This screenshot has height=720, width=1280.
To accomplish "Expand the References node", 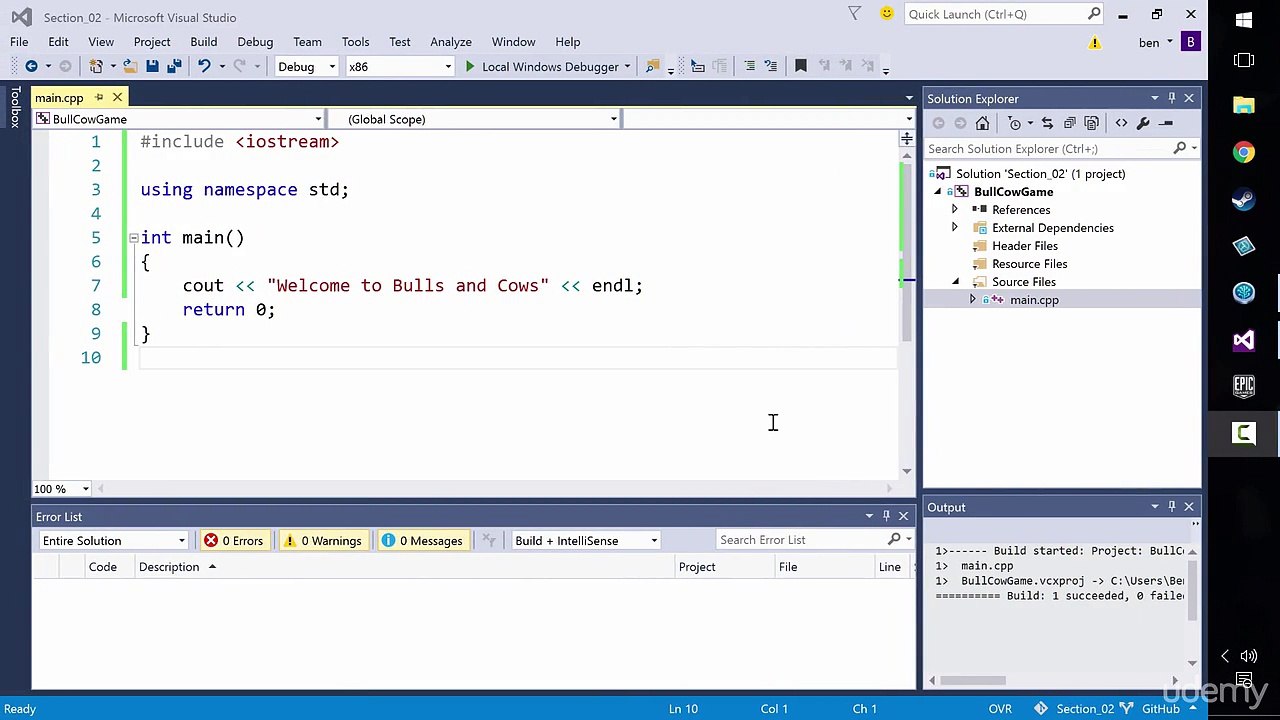I will pos(954,210).
